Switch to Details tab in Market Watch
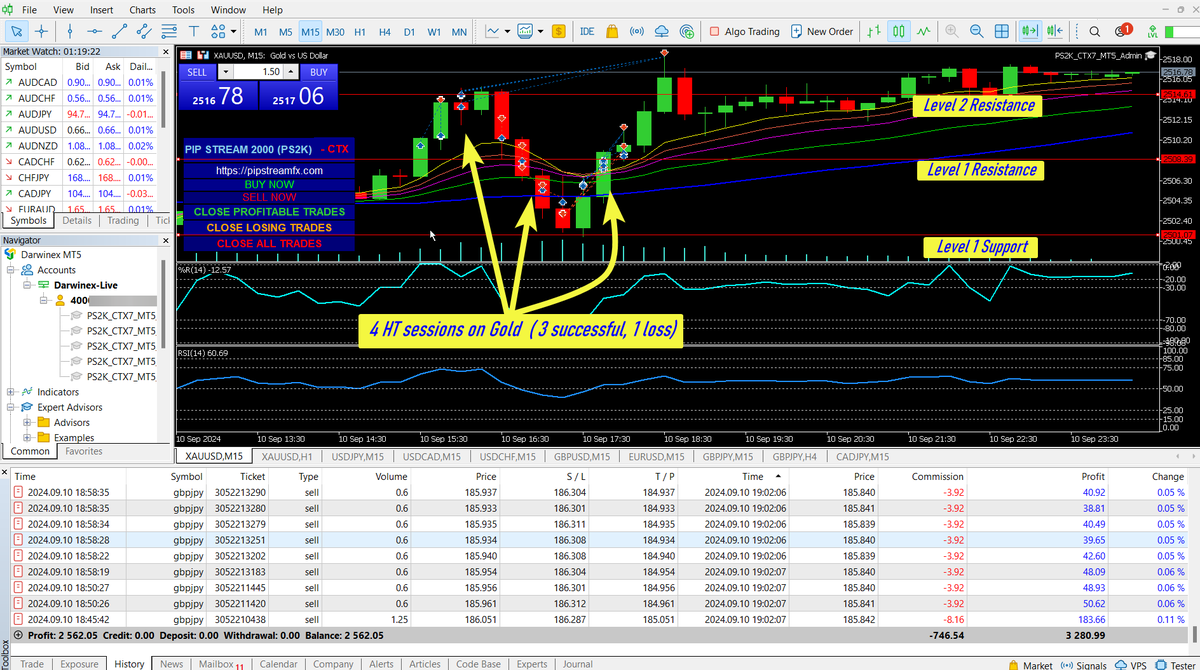 click(77, 220)
